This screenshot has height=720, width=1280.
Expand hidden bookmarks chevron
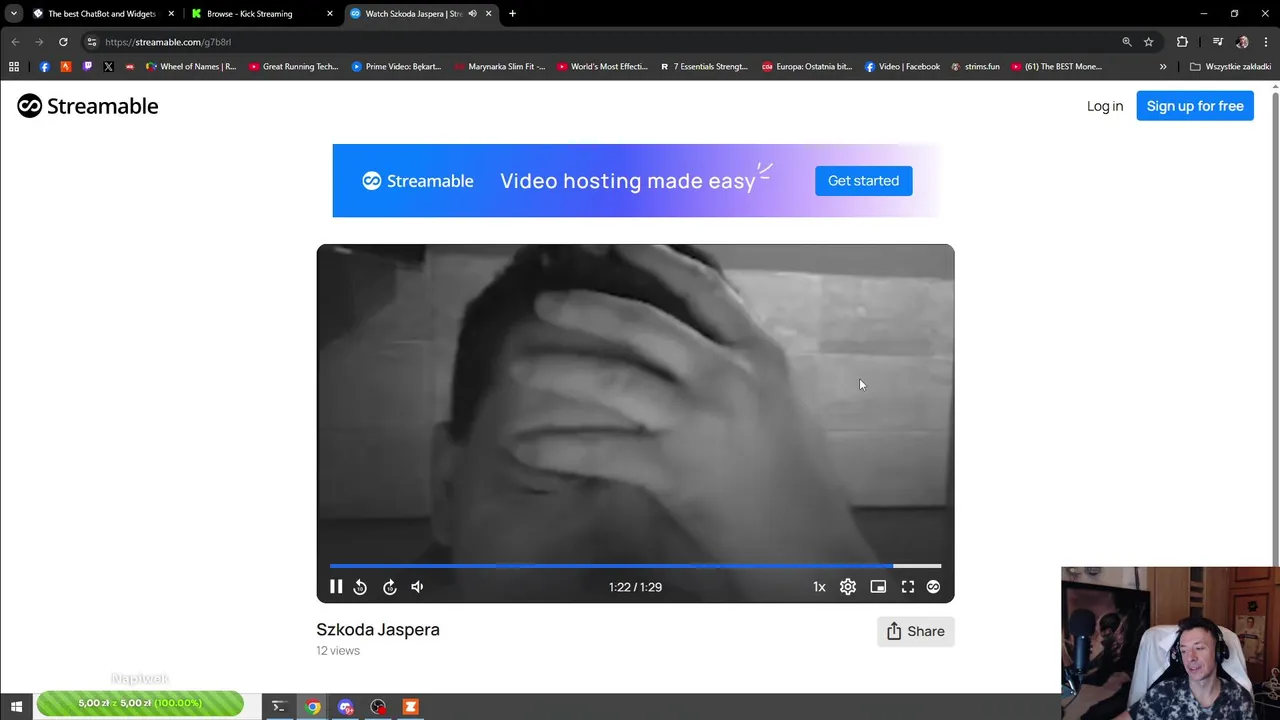tap(1163, 67)
